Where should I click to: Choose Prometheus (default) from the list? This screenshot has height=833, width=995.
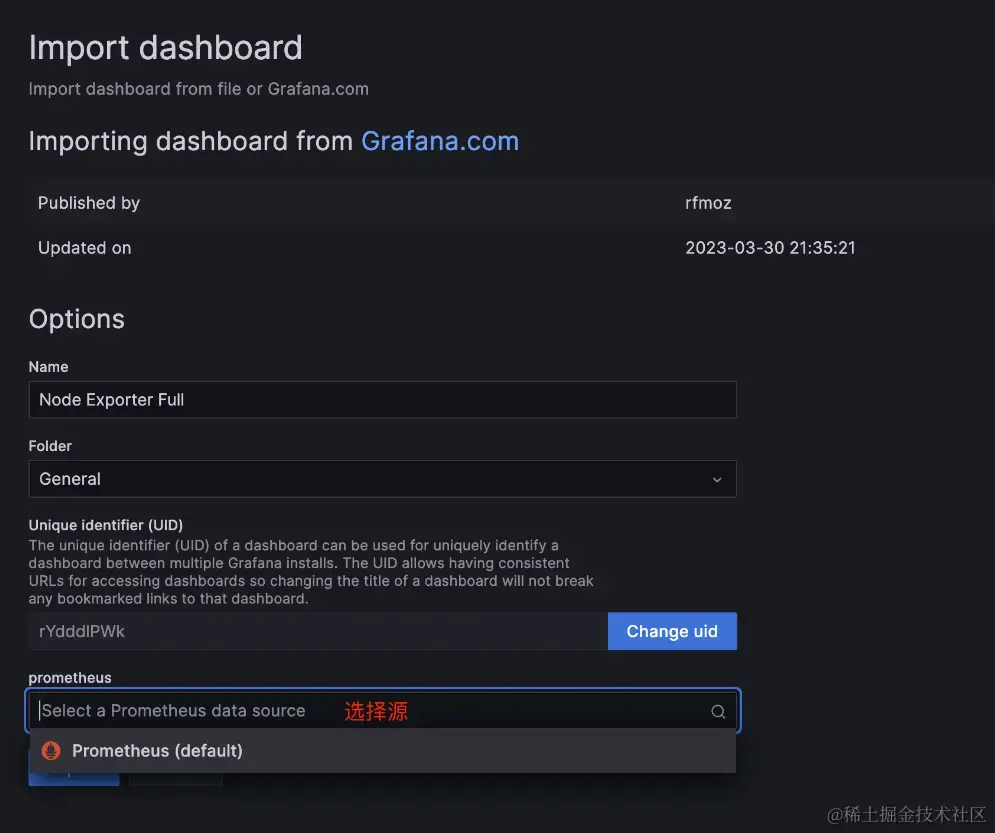click(x=383, y=751)
